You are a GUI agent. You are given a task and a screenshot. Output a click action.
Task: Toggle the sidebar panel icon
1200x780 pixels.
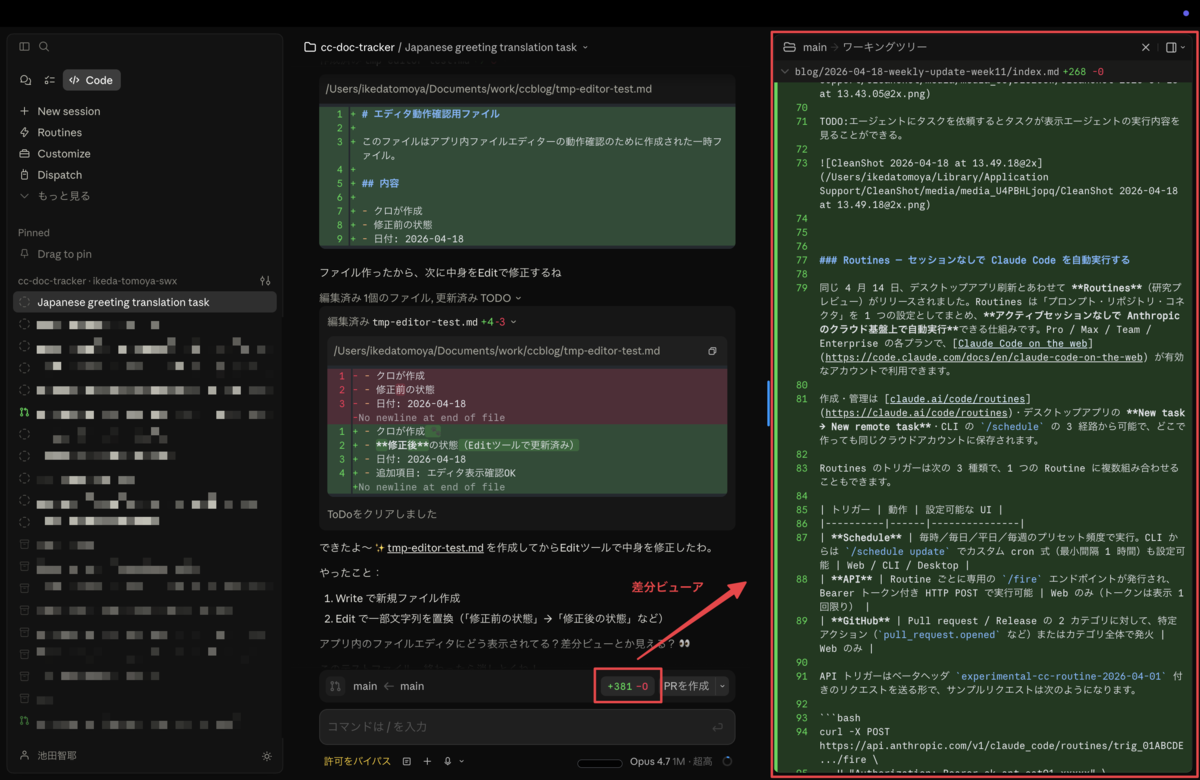pyautogui.click(x=25, y=47)
